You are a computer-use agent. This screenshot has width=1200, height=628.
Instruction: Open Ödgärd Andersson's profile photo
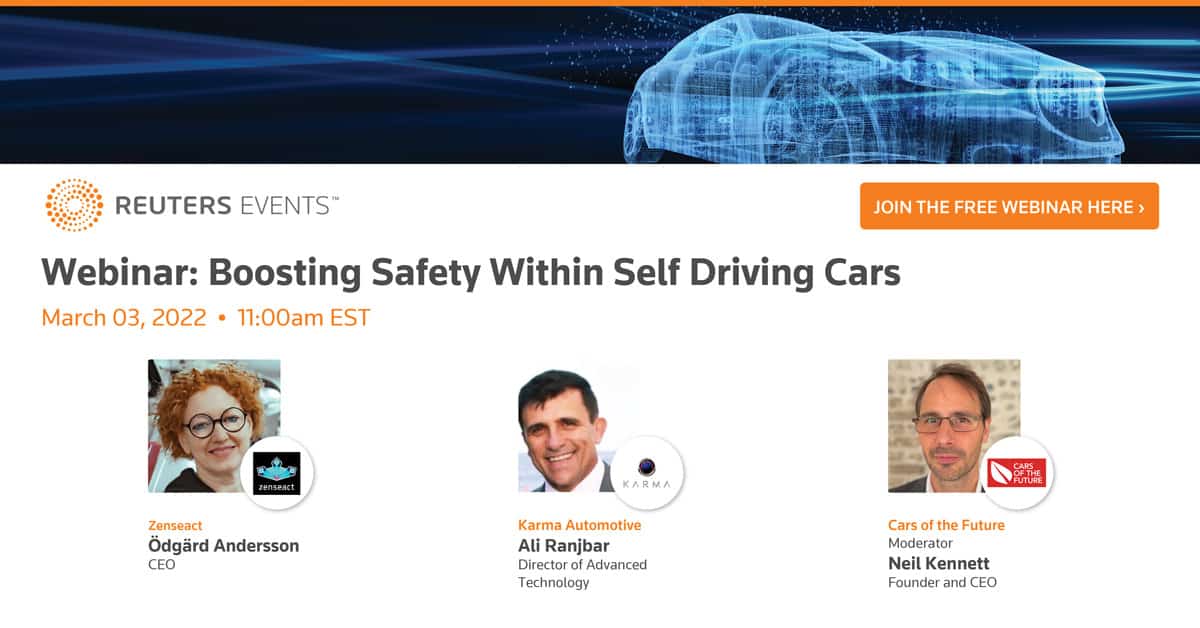(214, 426)
